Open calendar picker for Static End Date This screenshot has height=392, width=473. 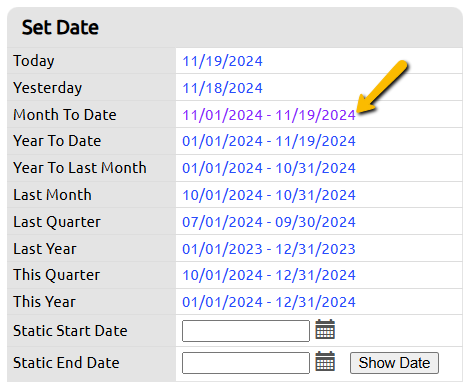tap(325, 361)
